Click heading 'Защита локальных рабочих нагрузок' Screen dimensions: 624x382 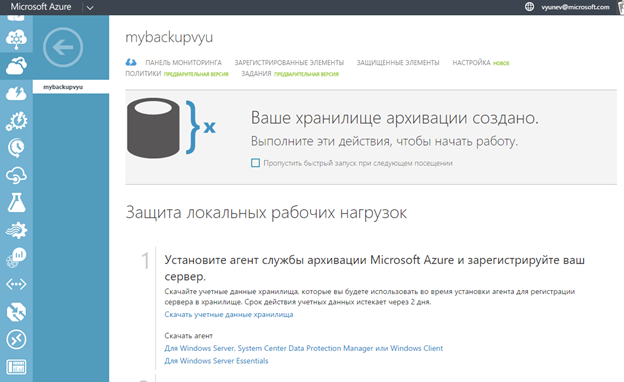(266, 212)
